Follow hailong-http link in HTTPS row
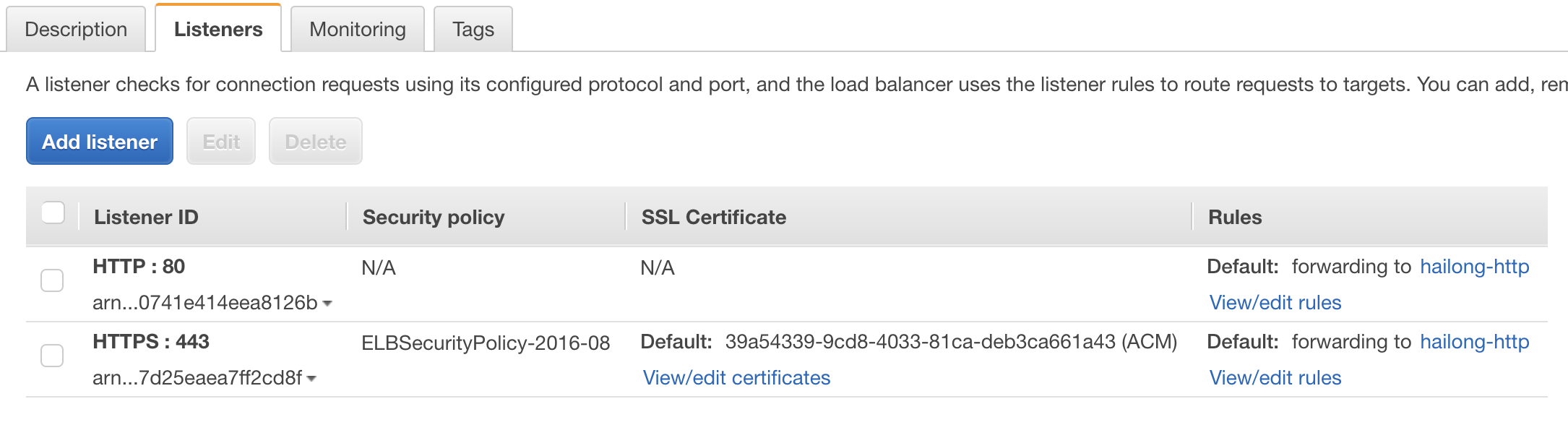 click(x=1475, y=342)
